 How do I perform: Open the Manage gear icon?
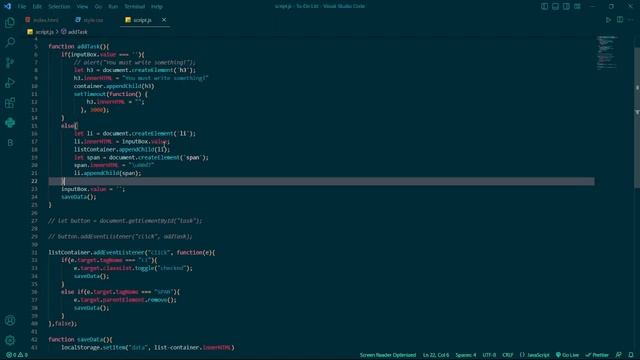pos(10,340)
